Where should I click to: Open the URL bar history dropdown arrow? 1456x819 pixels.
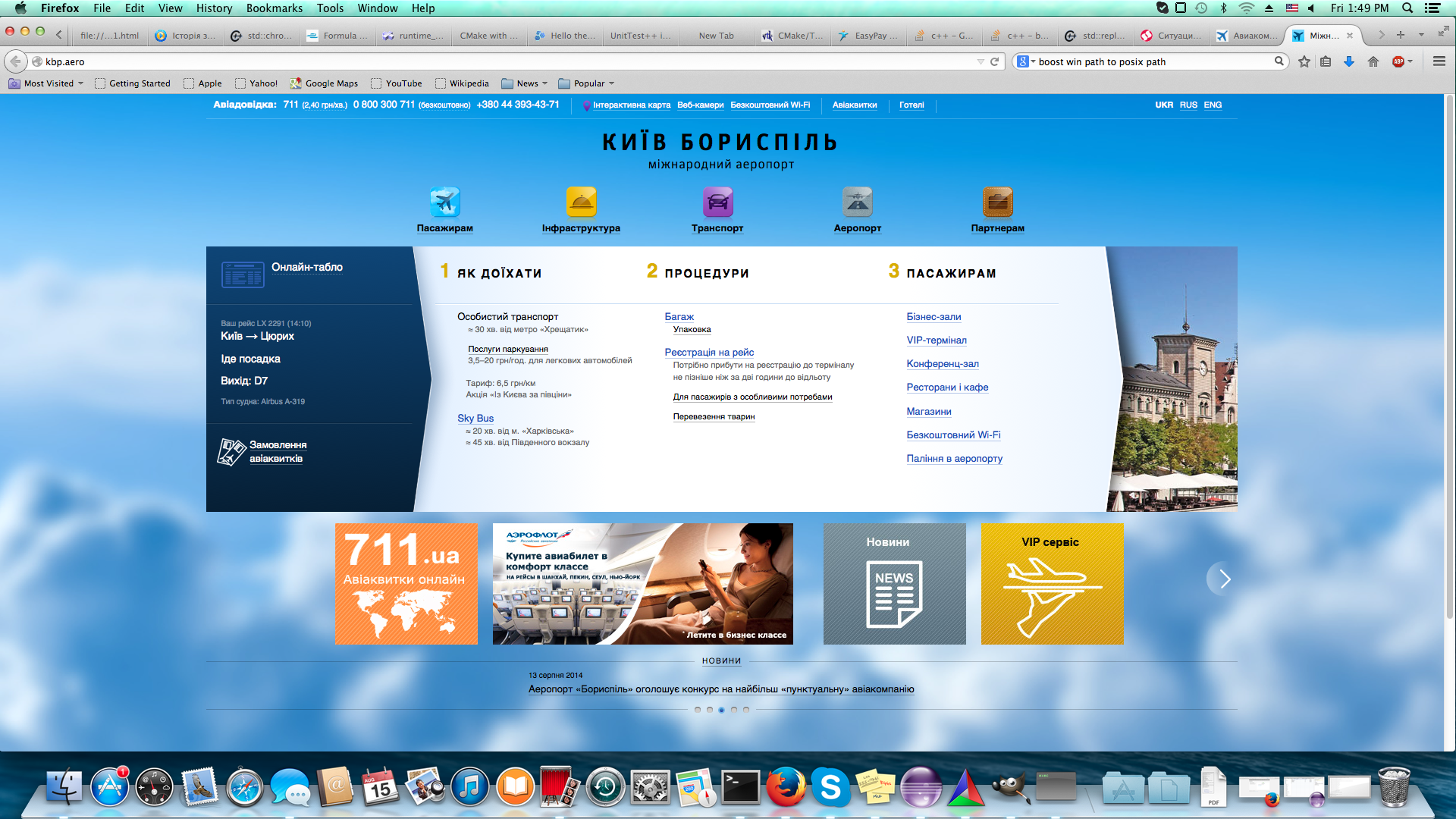[x=981, y=61]
